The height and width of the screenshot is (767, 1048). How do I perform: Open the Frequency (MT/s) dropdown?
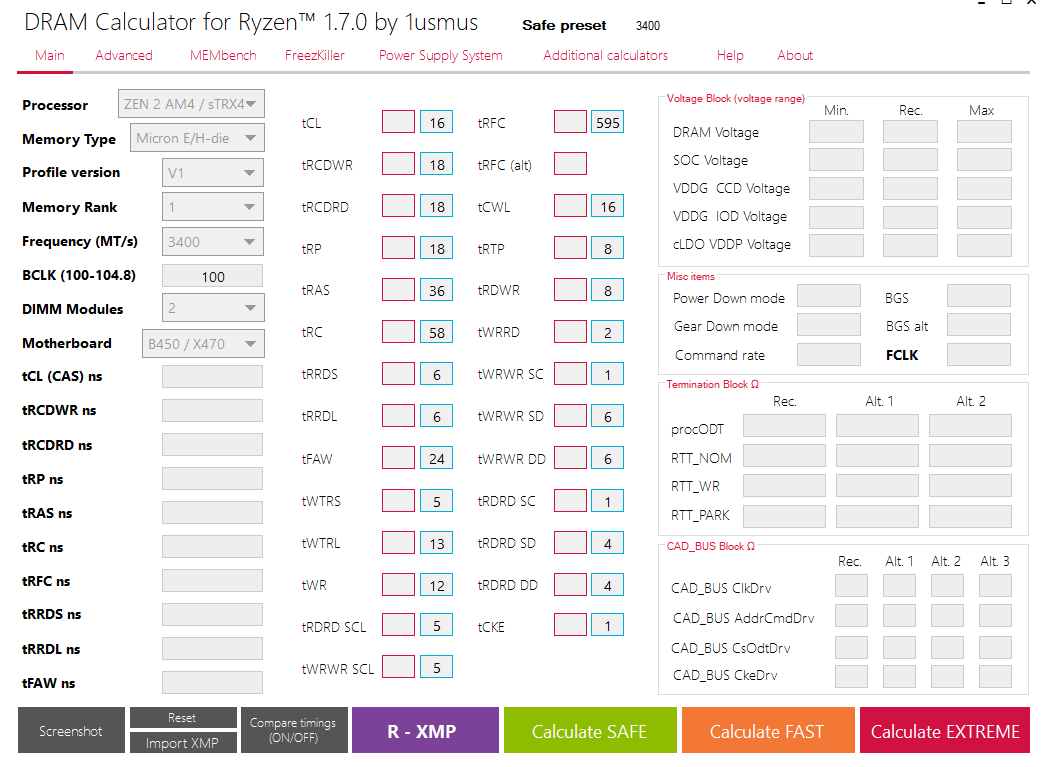pyautogui.click(x=213, y=241)
